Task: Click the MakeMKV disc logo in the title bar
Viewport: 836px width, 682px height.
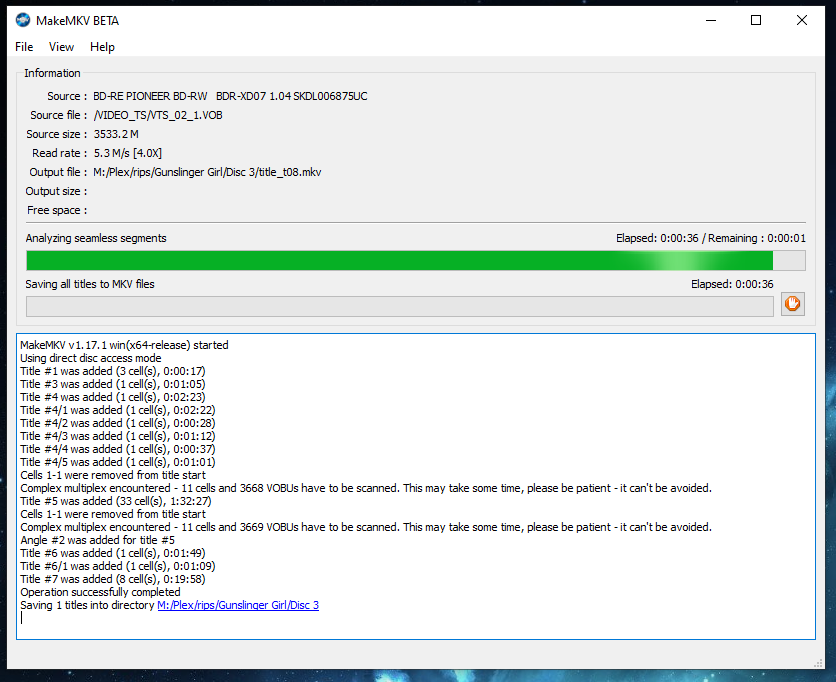Action: (22, 19)
